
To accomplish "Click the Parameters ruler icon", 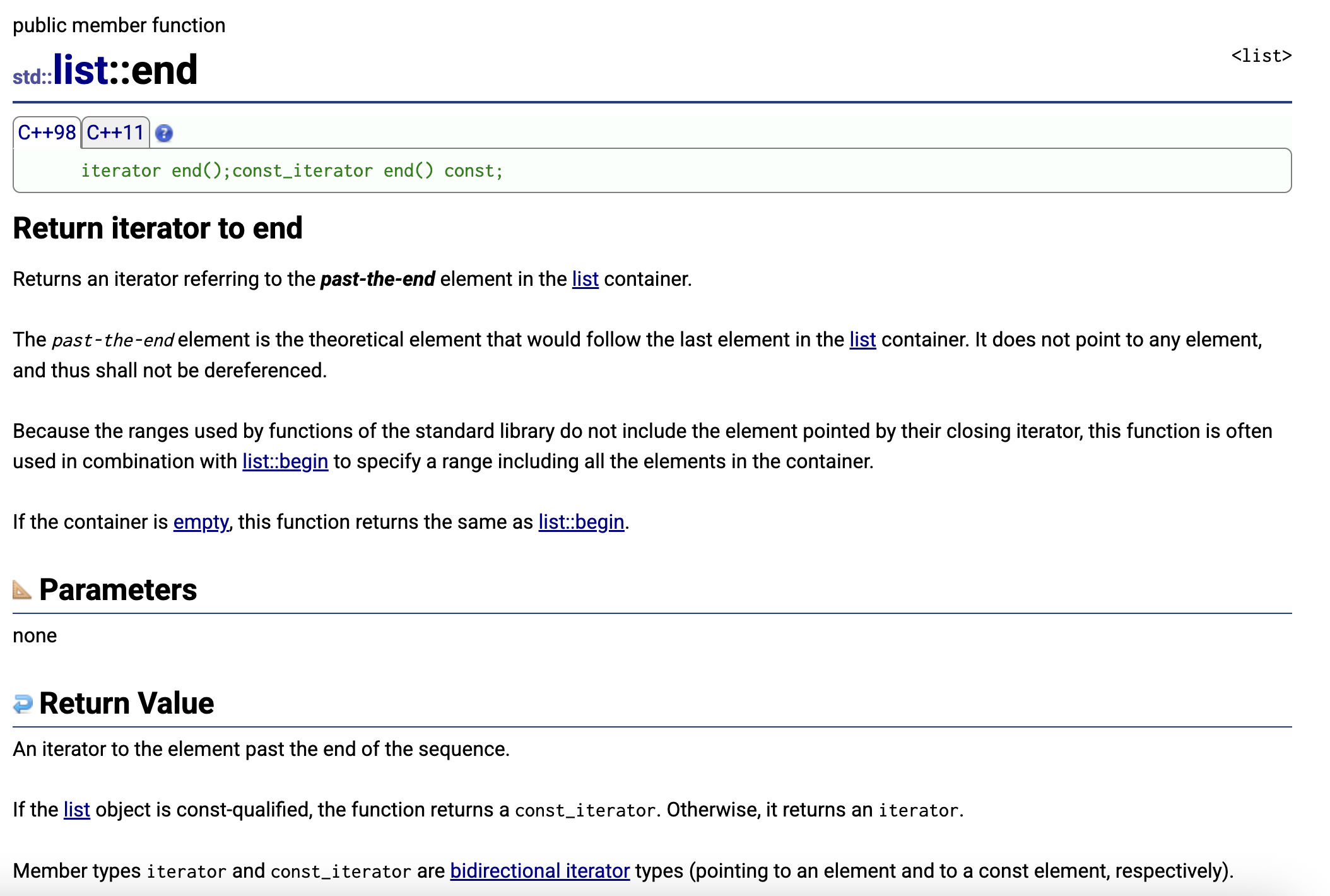I will (22, 590).
